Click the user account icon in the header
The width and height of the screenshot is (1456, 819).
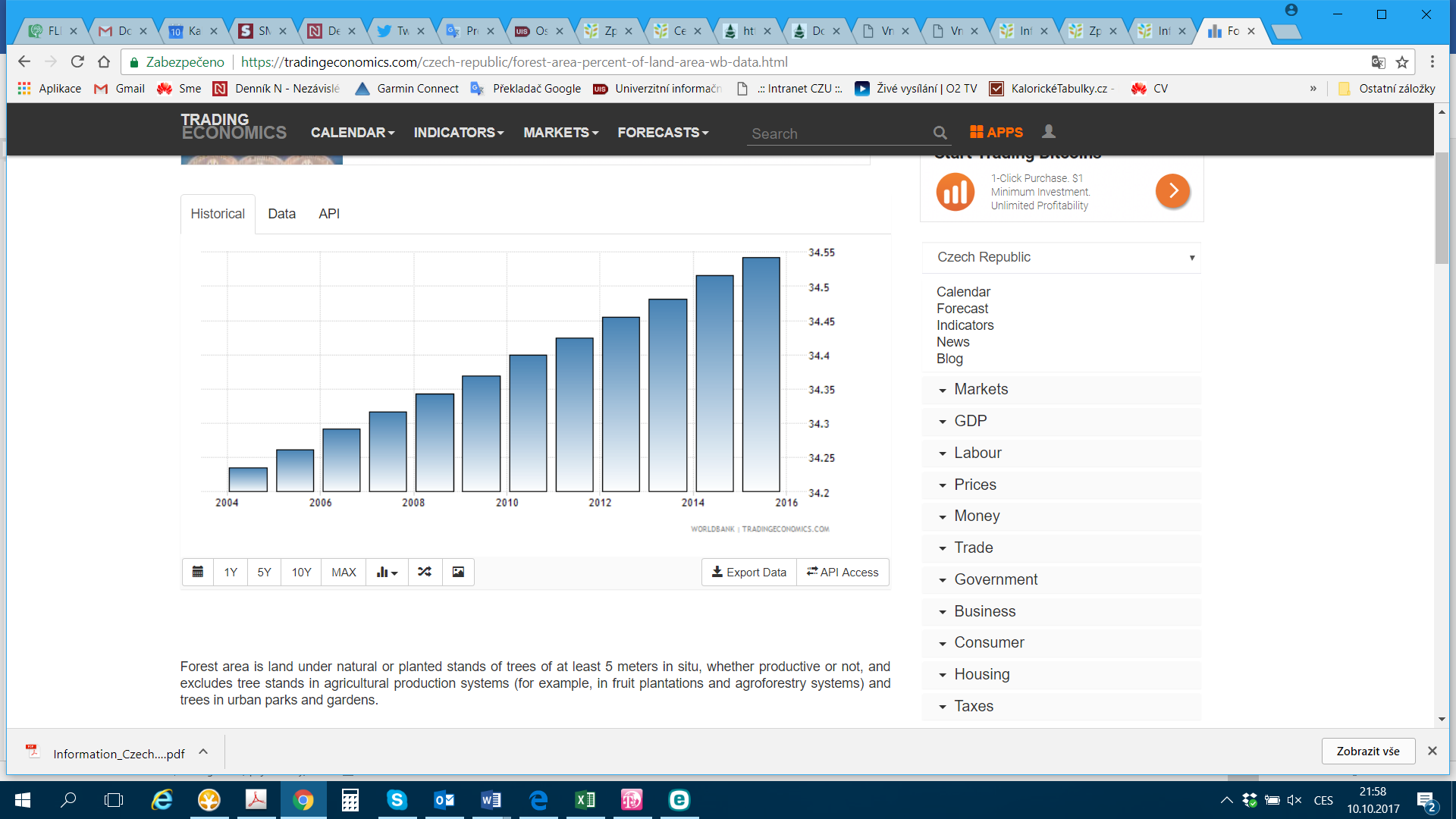(1049, 132)
